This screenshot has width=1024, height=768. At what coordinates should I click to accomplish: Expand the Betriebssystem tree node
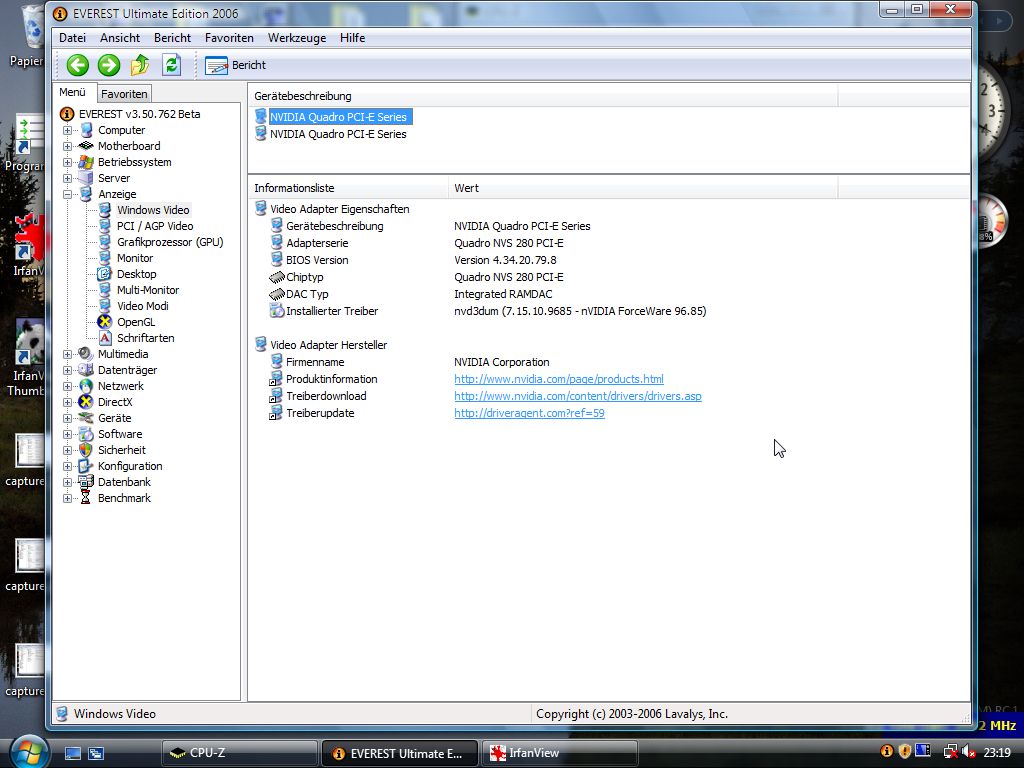[x=67, y=162]
